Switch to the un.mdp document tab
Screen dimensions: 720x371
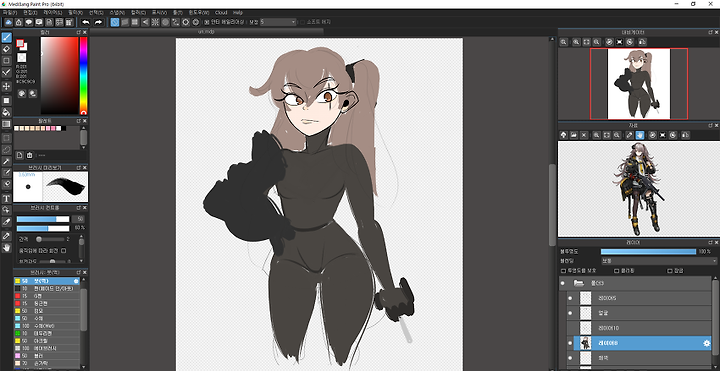click(x=207, y=32)
